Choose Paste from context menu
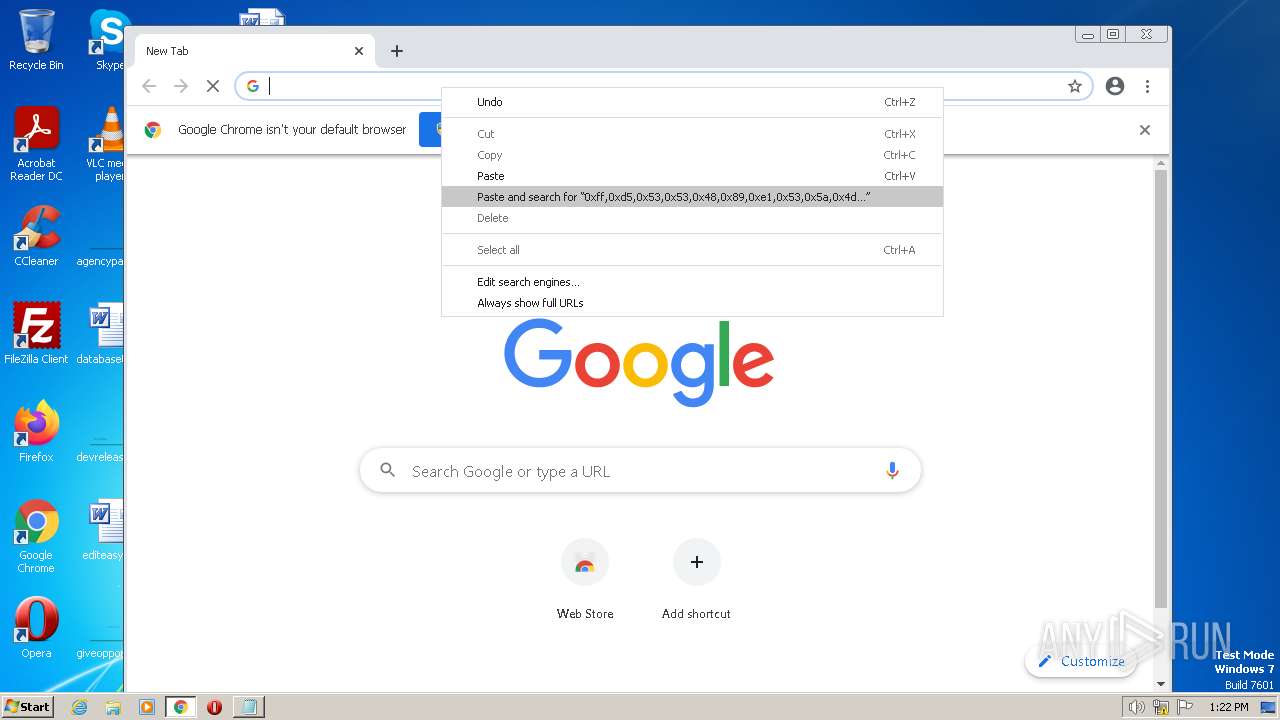 (692, 176)
